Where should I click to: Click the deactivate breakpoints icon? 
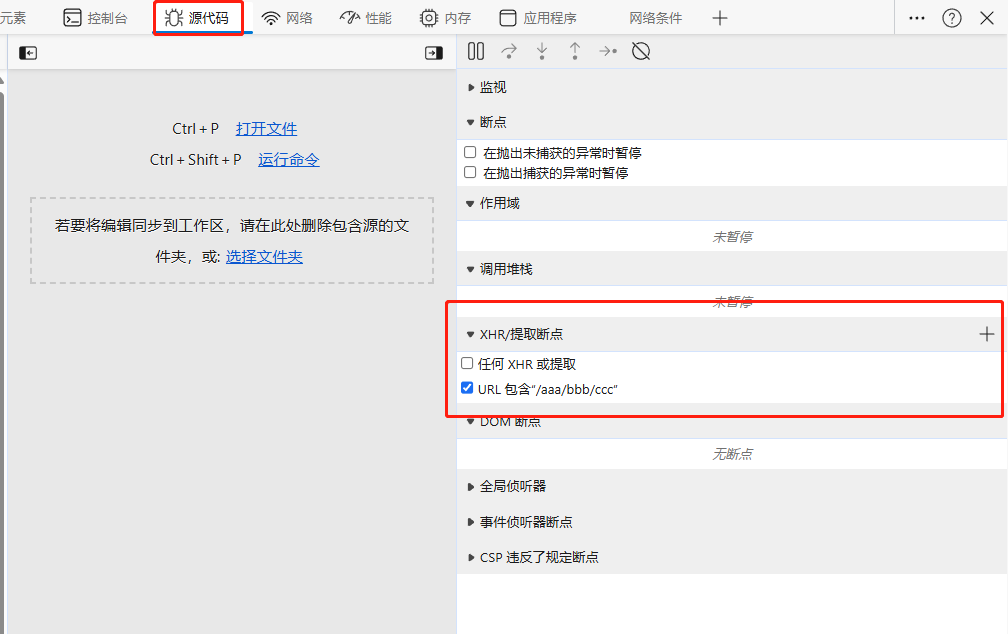(641, 51)
